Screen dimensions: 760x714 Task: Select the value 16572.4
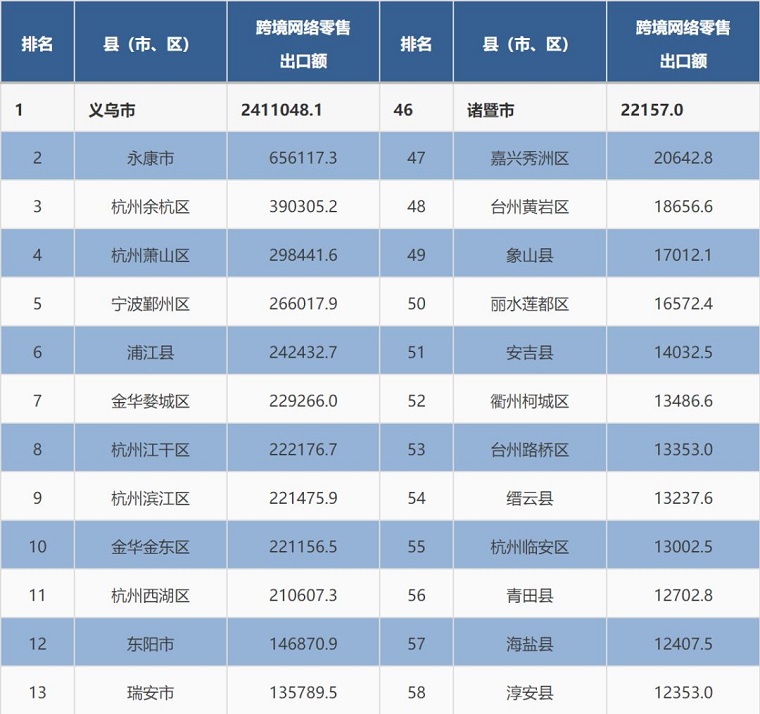click(683, 303)
